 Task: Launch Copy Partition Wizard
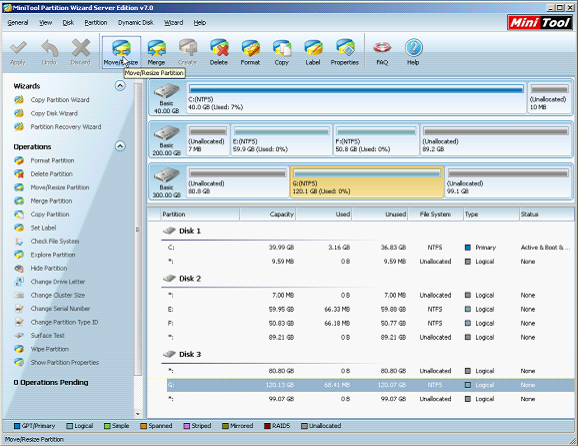(60, 100)
